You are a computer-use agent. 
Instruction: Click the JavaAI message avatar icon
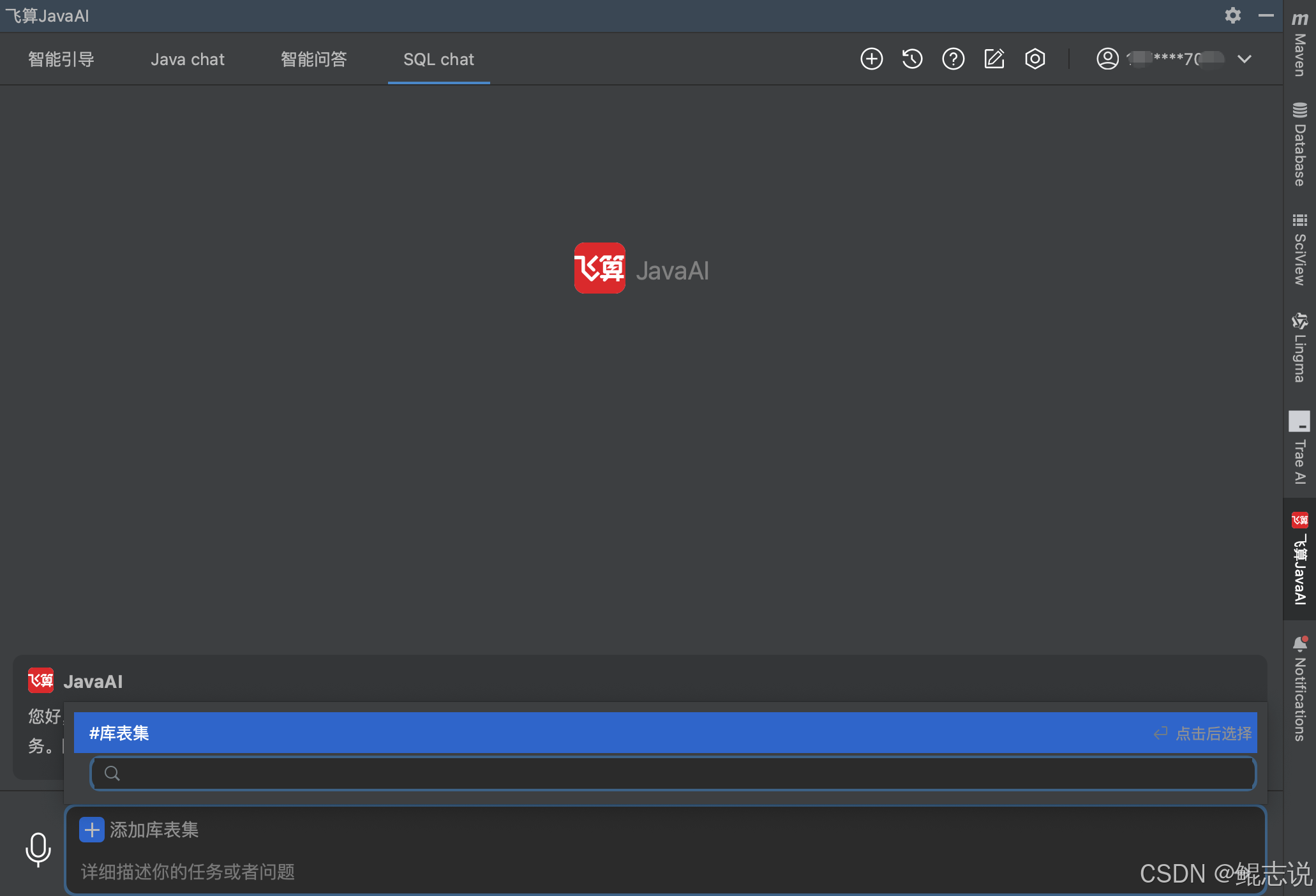pos(40,680)
